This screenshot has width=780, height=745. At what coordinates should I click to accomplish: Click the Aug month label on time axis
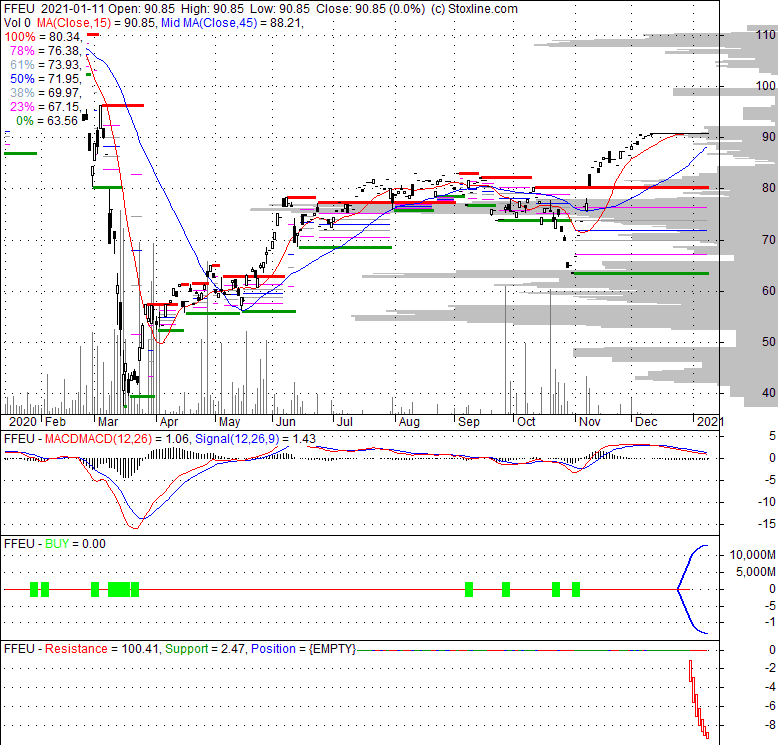[x=409, y=422]
